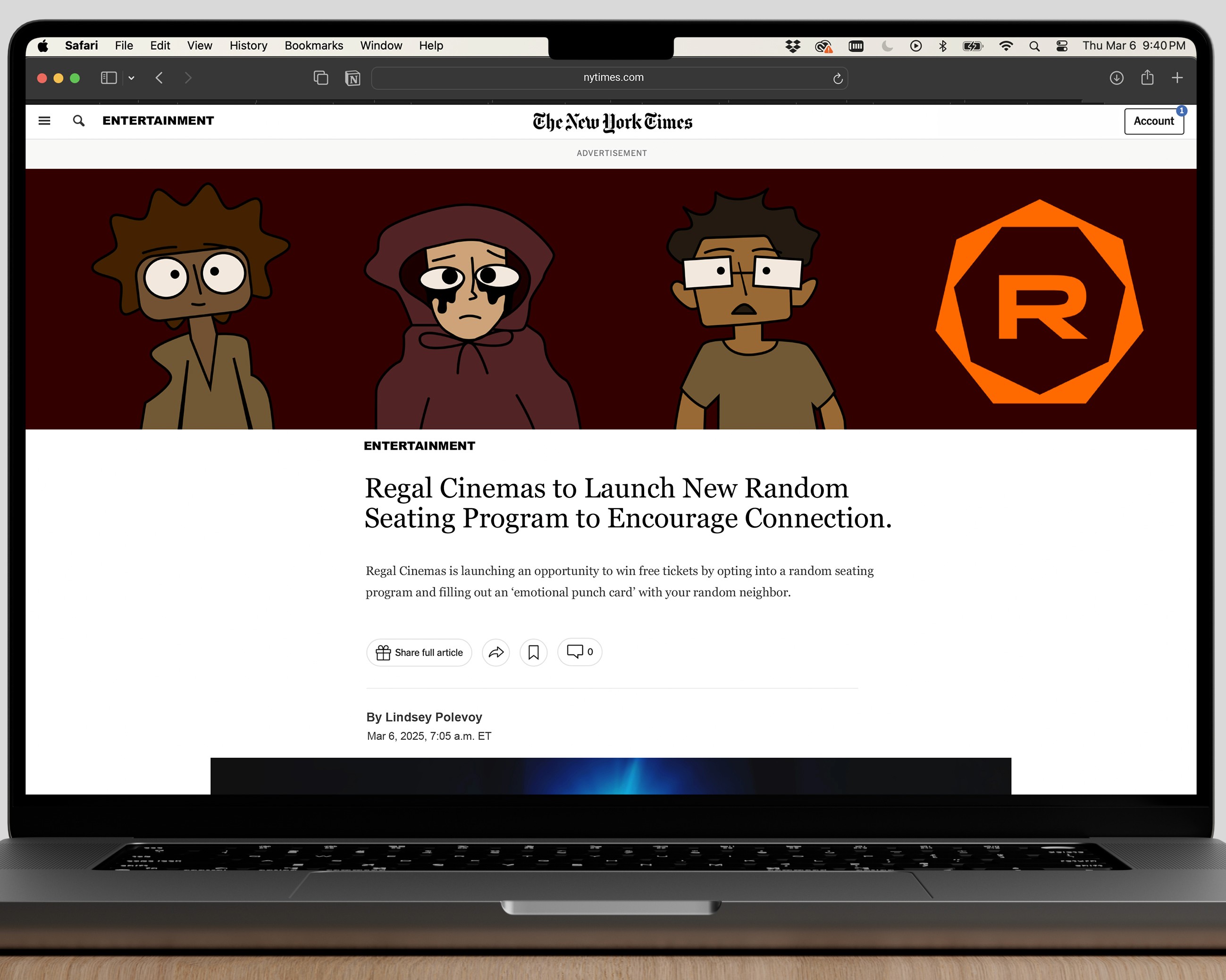Open the NYT hamburger sections menu
1226x980 pixels.
pyautogui.click(x=44, y=120)
